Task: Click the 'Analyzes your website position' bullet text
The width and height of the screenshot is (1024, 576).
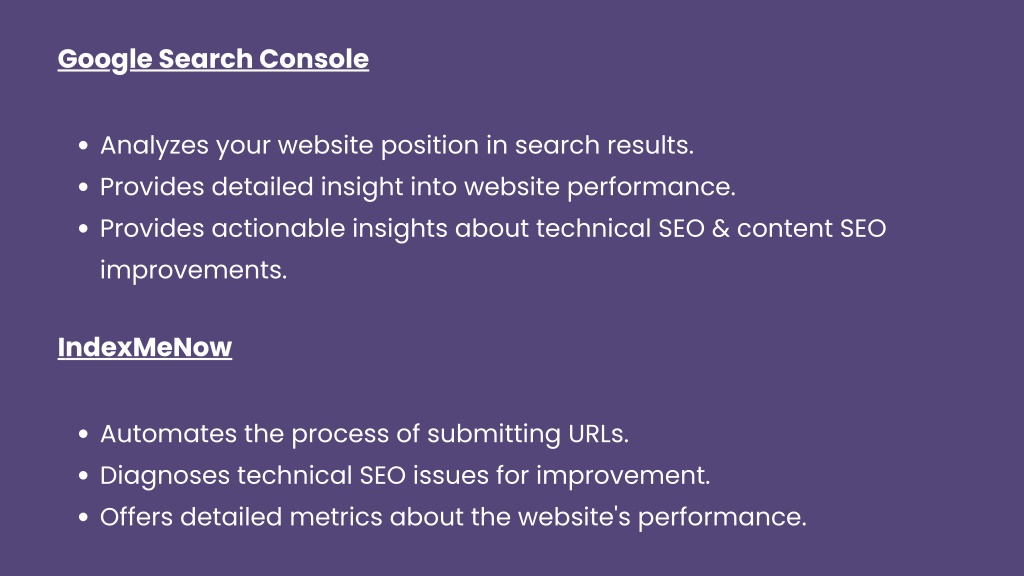Action: click(x=396, y=146)
